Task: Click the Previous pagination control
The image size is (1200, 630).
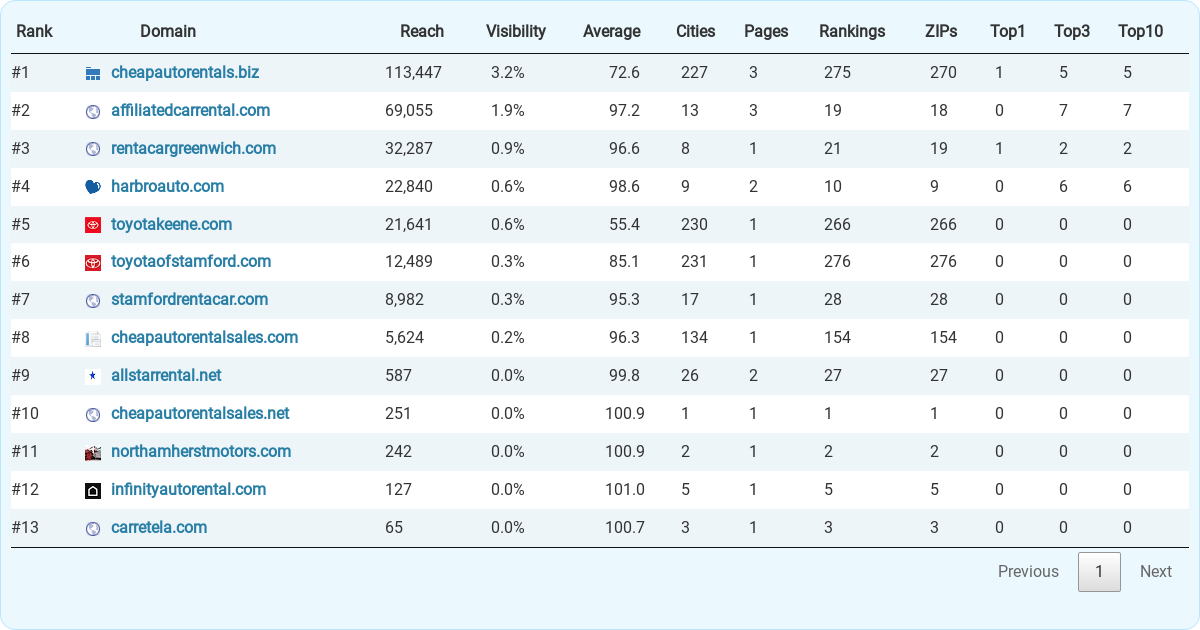Action: 1028,571
